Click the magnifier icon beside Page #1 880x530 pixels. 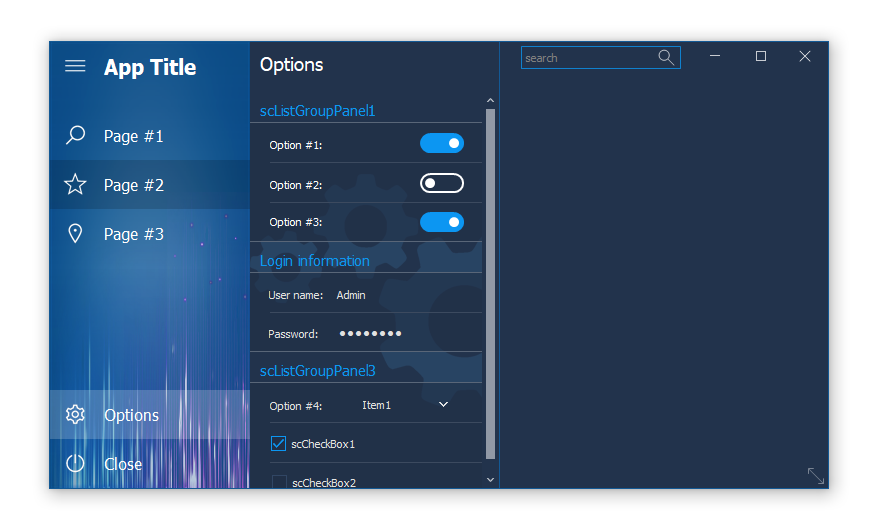pyautogui.click(x=75, y=135)
